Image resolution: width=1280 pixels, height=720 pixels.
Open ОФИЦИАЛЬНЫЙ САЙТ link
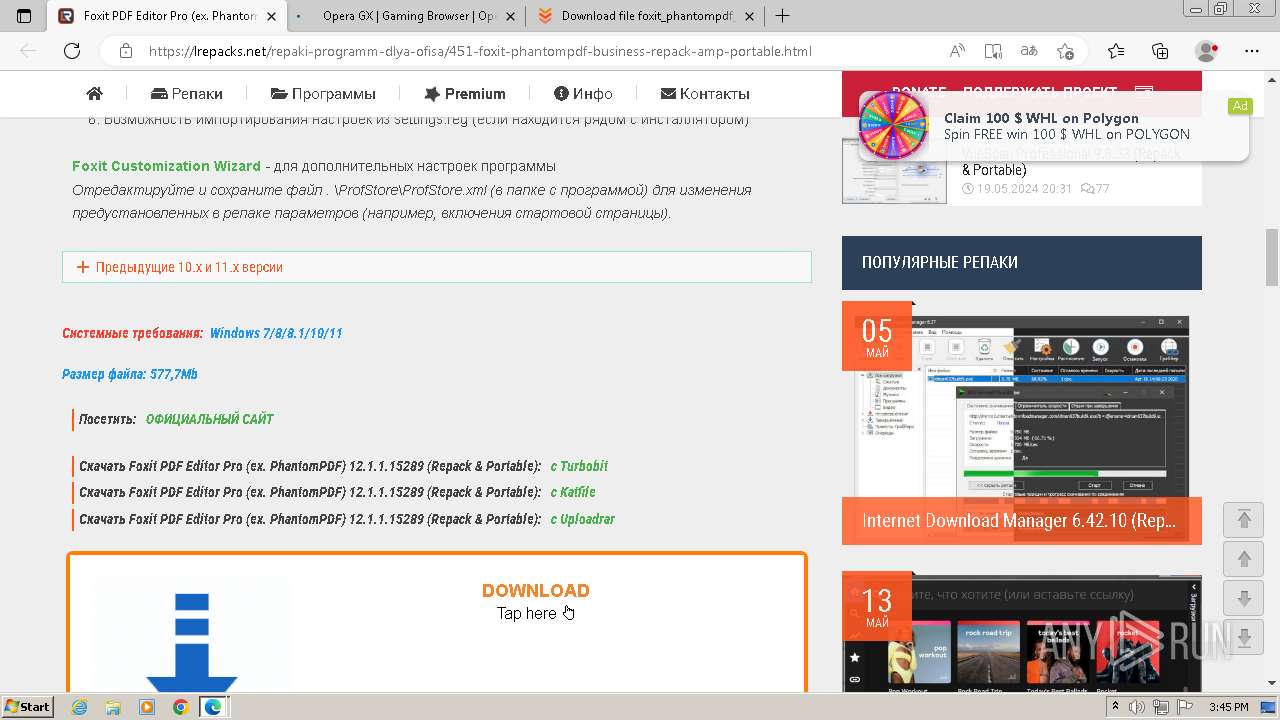tap(209, 419)
